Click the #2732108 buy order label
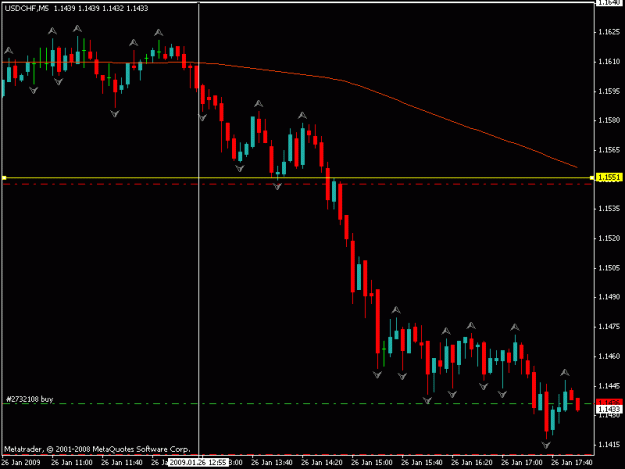The image size is (625, 469). coord(30,399)
